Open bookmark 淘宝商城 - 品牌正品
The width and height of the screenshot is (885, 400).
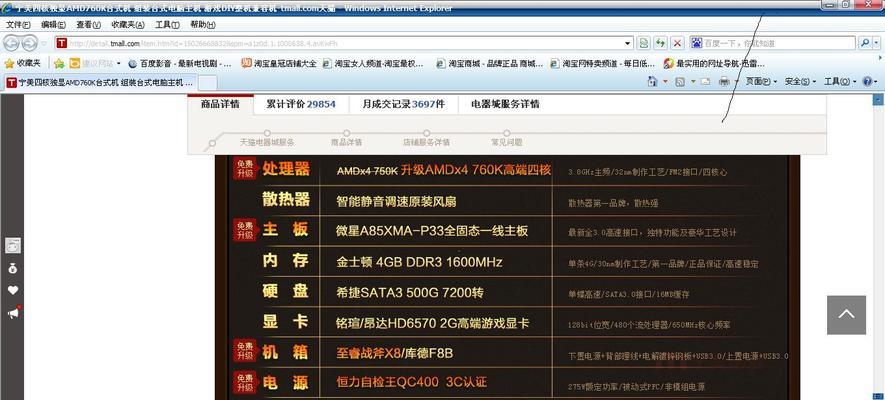489,64
